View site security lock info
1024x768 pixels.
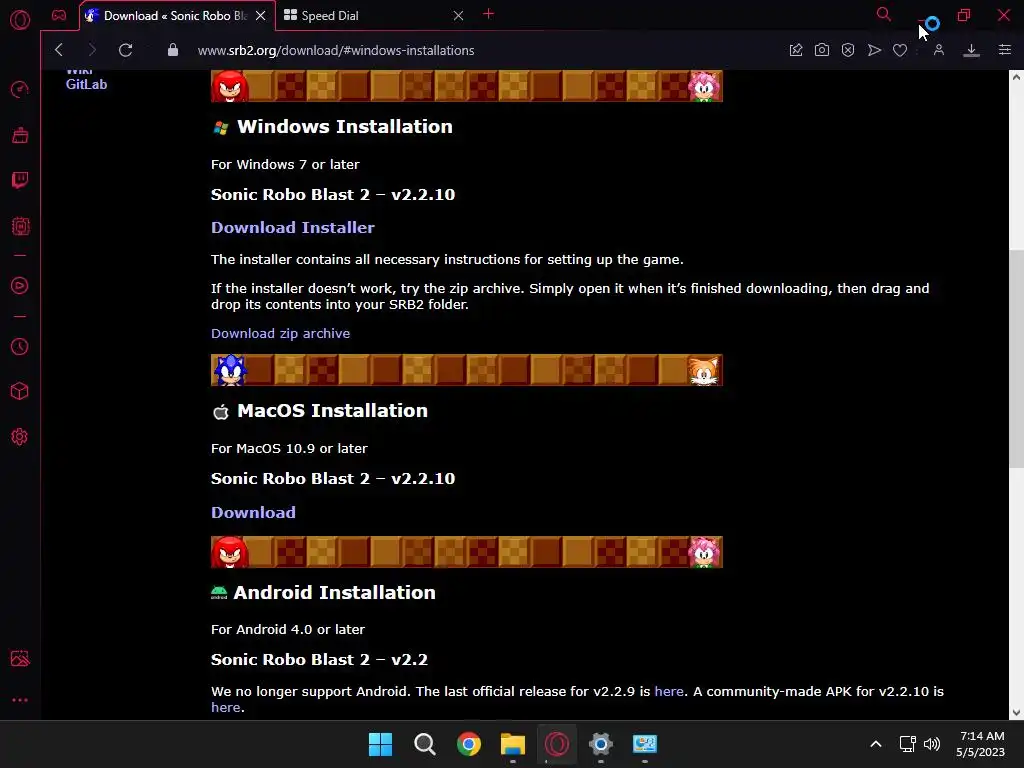(172, 50)
